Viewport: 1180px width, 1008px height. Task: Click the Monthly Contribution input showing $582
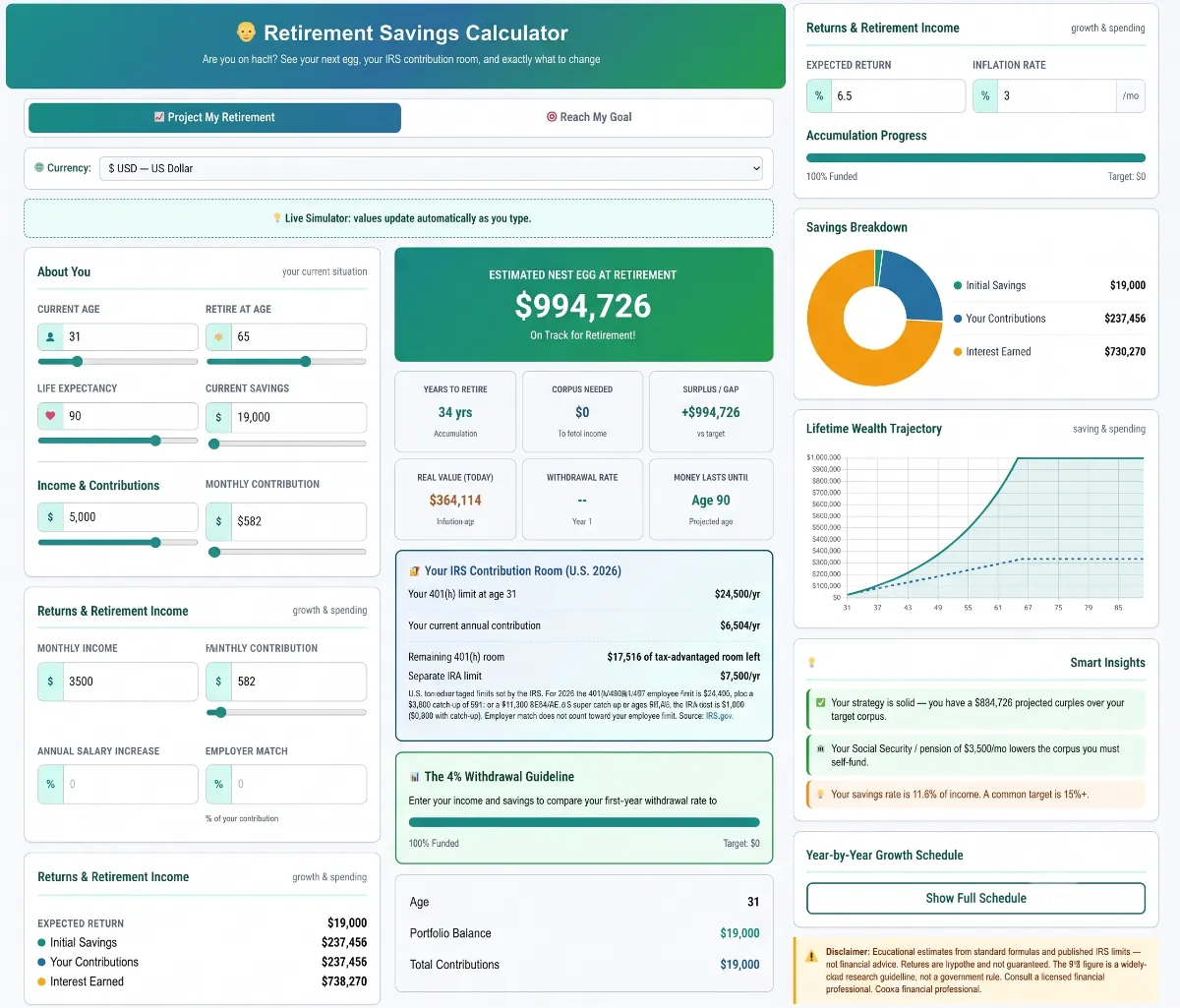coord(298,521)
